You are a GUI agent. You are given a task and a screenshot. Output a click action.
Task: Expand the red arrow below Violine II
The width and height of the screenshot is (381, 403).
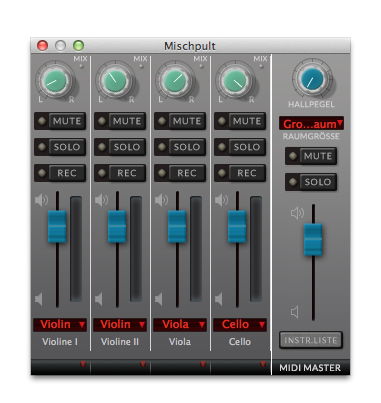(x=143, y=364)
